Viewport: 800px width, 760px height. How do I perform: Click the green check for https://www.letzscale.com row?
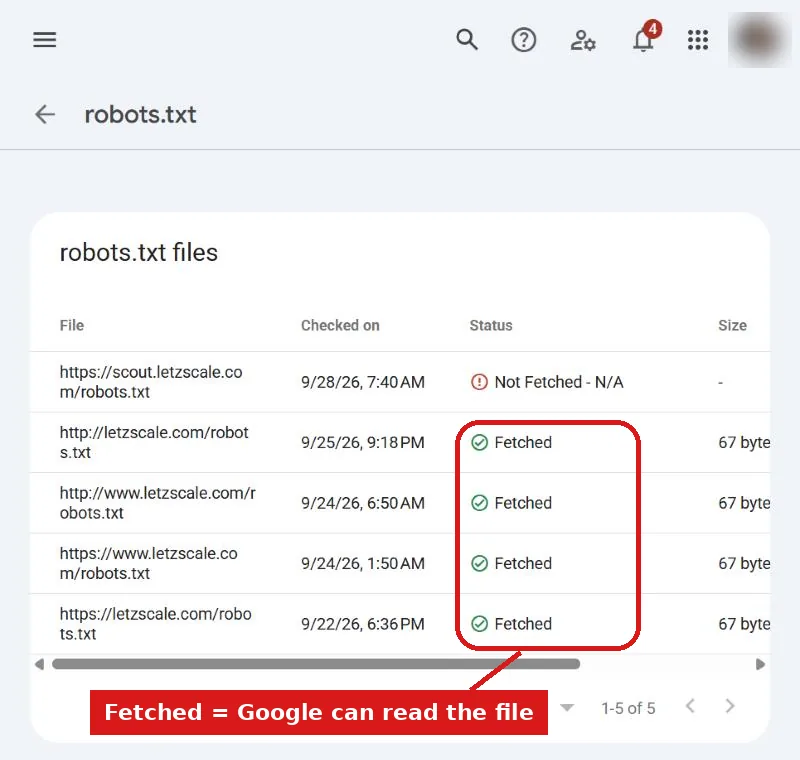pyautogui.click(x=479, y=563)
